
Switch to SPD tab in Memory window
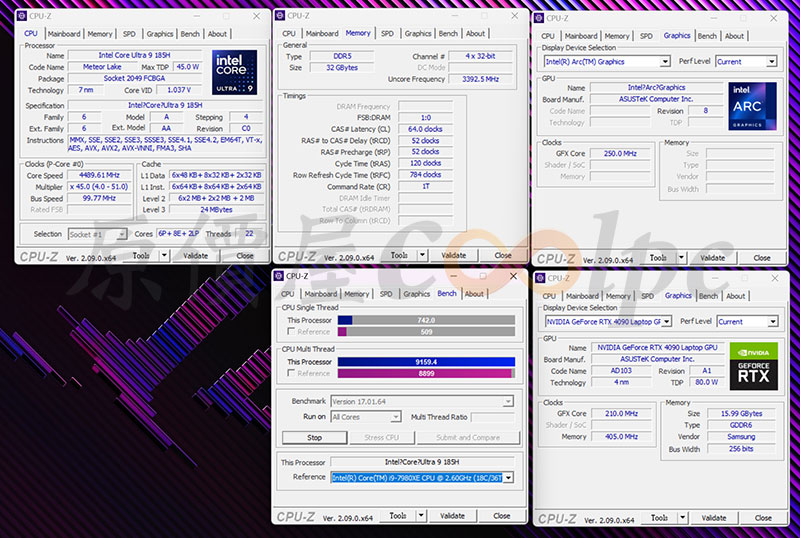(x=387, y=33)
